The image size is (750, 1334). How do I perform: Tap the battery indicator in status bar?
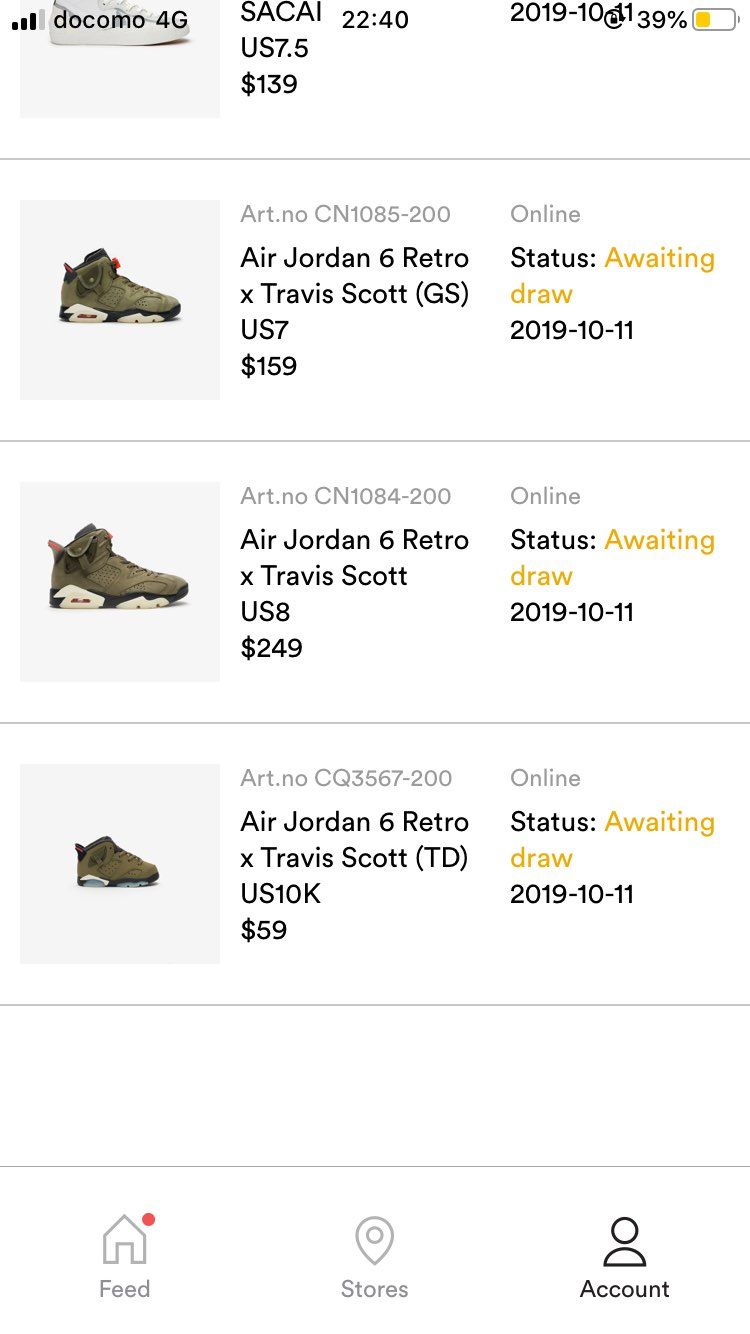[714, 19]
